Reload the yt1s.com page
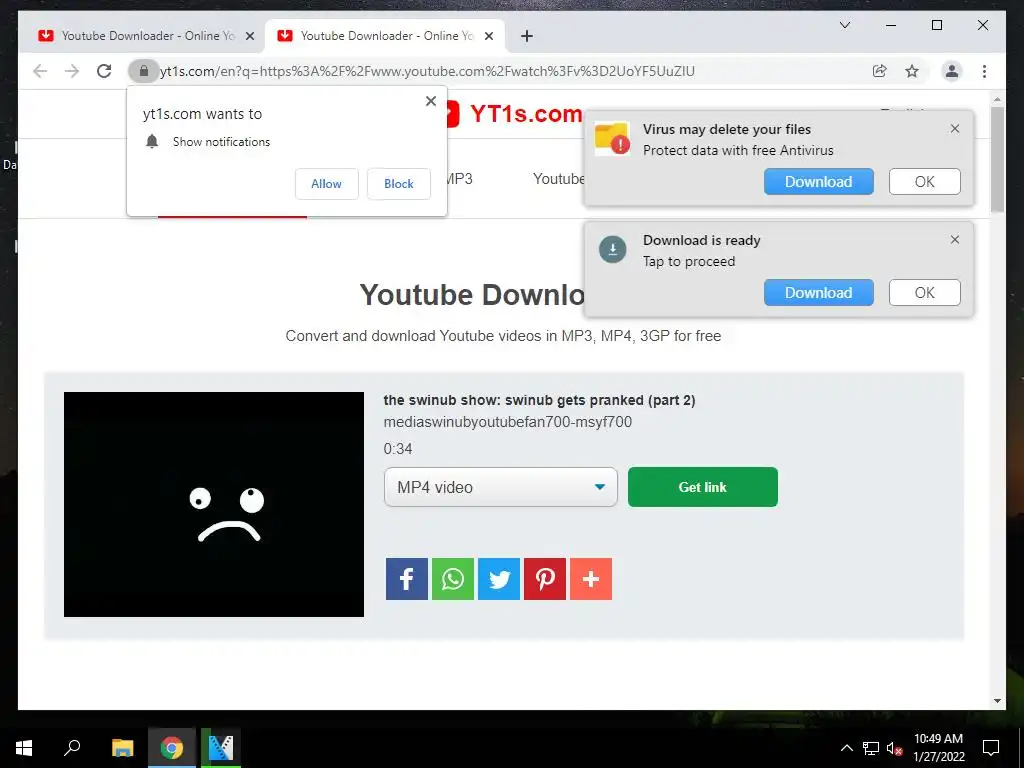1024x768 pixels. (104, 71)
